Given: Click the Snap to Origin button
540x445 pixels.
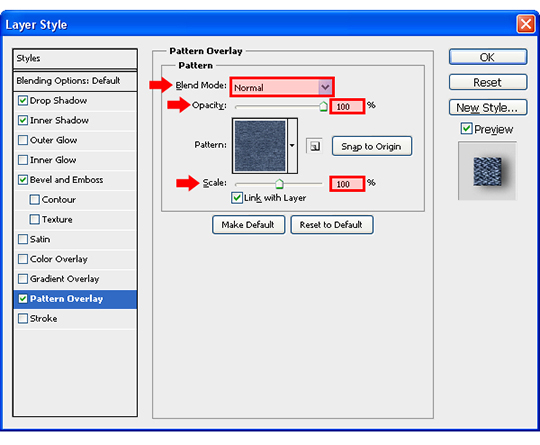Looking at the screenshot, I should 372,146.
